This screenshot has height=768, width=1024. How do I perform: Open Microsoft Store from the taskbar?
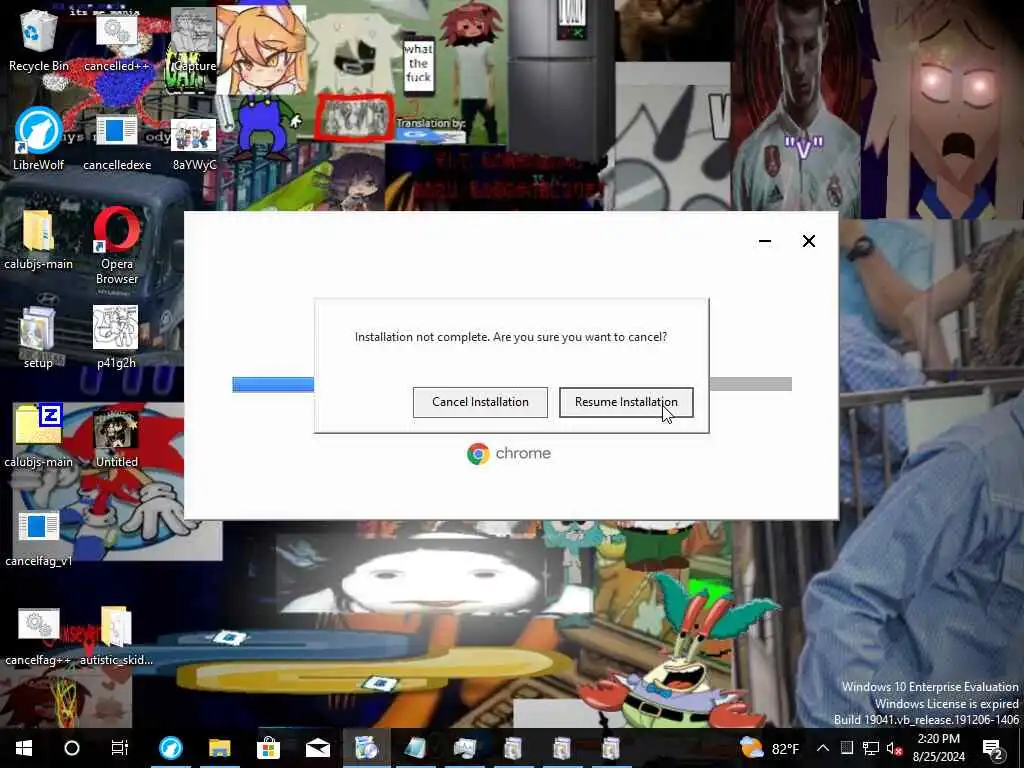268,748
